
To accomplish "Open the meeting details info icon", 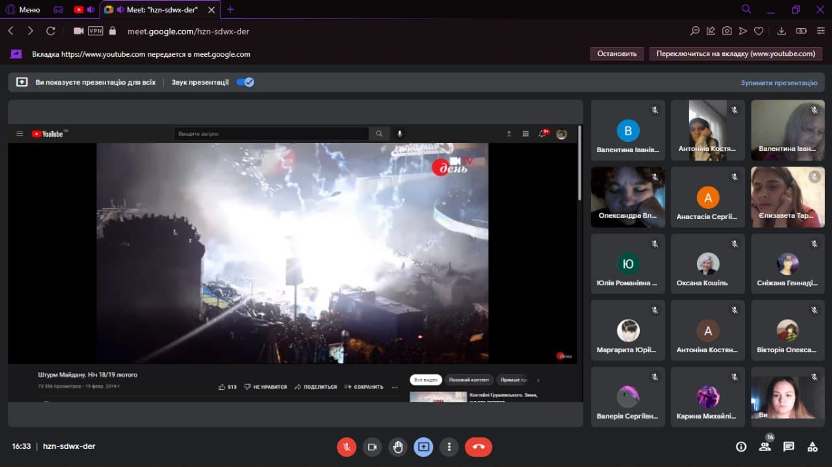I will [x=741, y=447].
